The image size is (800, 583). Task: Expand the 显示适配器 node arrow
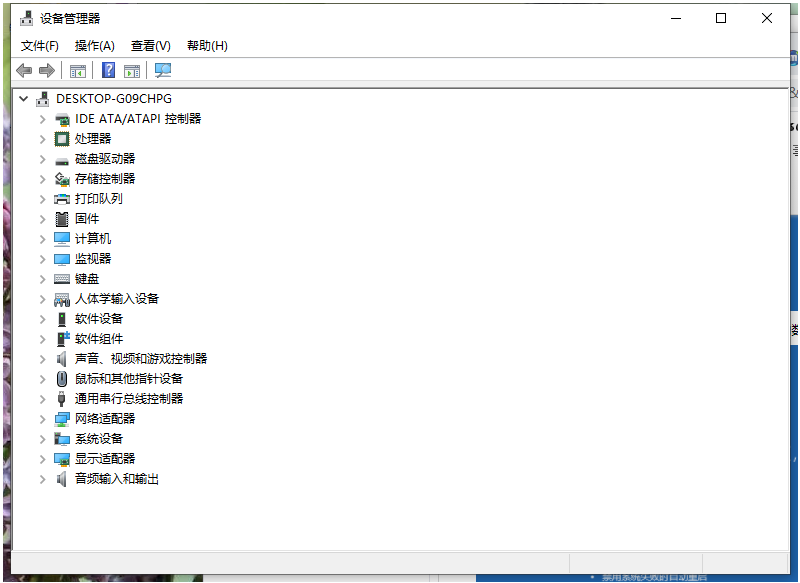(x=42, y=459)
